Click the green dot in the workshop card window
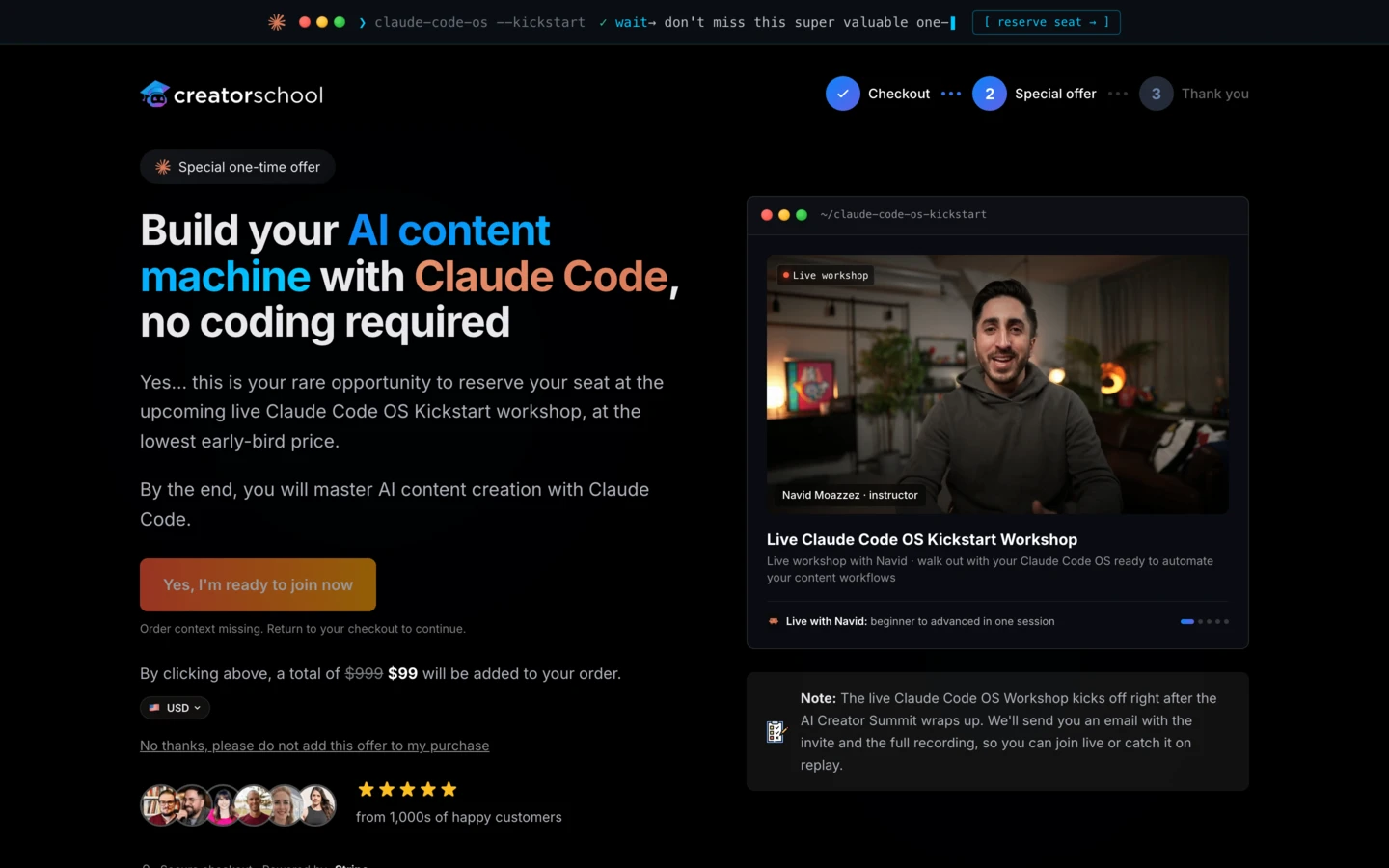 (802, 215)
